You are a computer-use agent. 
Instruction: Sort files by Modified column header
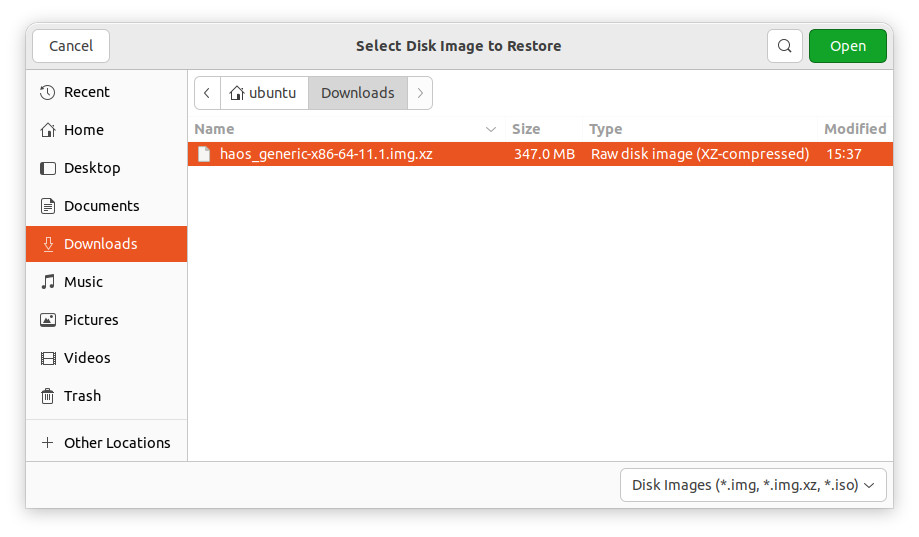[x=854, y=129]
